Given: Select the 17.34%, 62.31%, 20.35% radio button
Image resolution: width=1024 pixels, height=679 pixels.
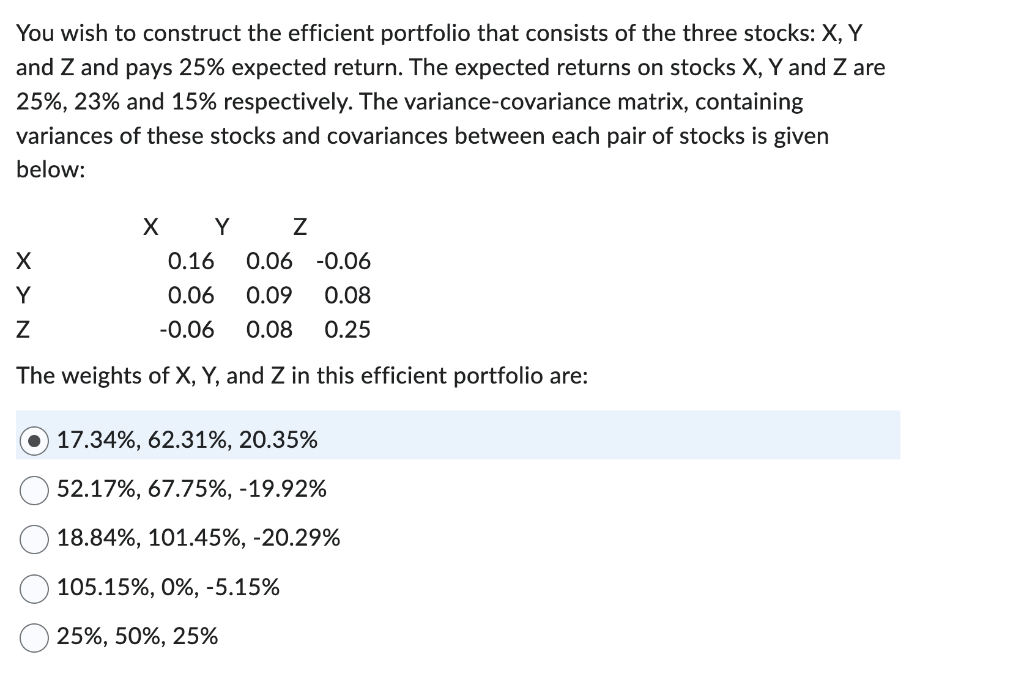Looking at the screenshot, I should coord(34,441).
